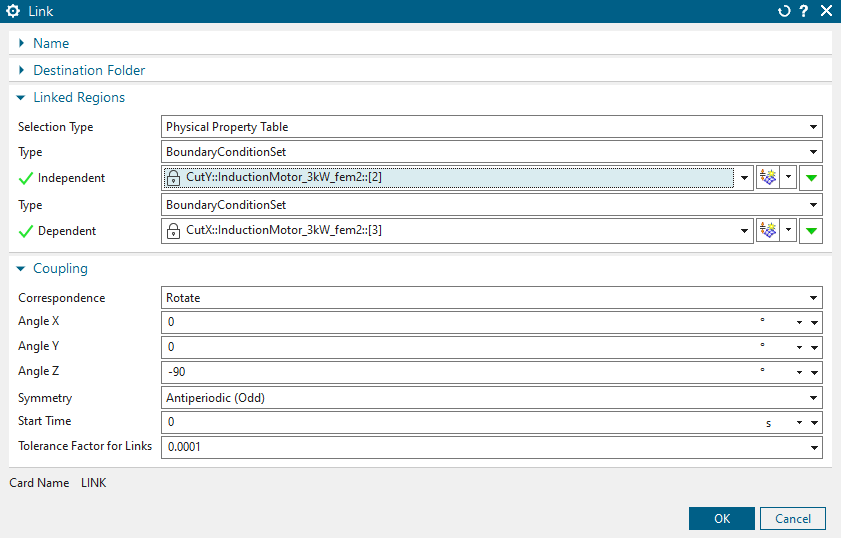The width and height of the screenshot is (841, 538).
Task: Click create table icon for Dependent region
Action: click(x=768, y=230)
